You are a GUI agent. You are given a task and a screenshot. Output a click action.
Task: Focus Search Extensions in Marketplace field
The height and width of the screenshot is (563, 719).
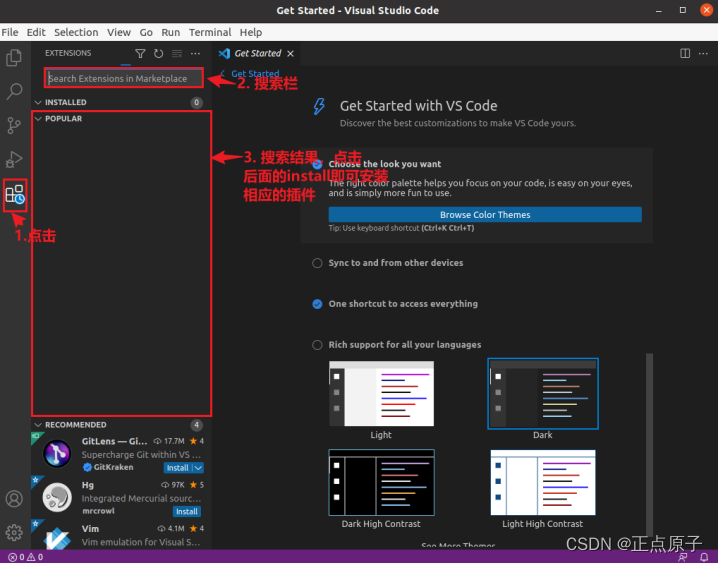pyautogui.click(x=124, y=78)
